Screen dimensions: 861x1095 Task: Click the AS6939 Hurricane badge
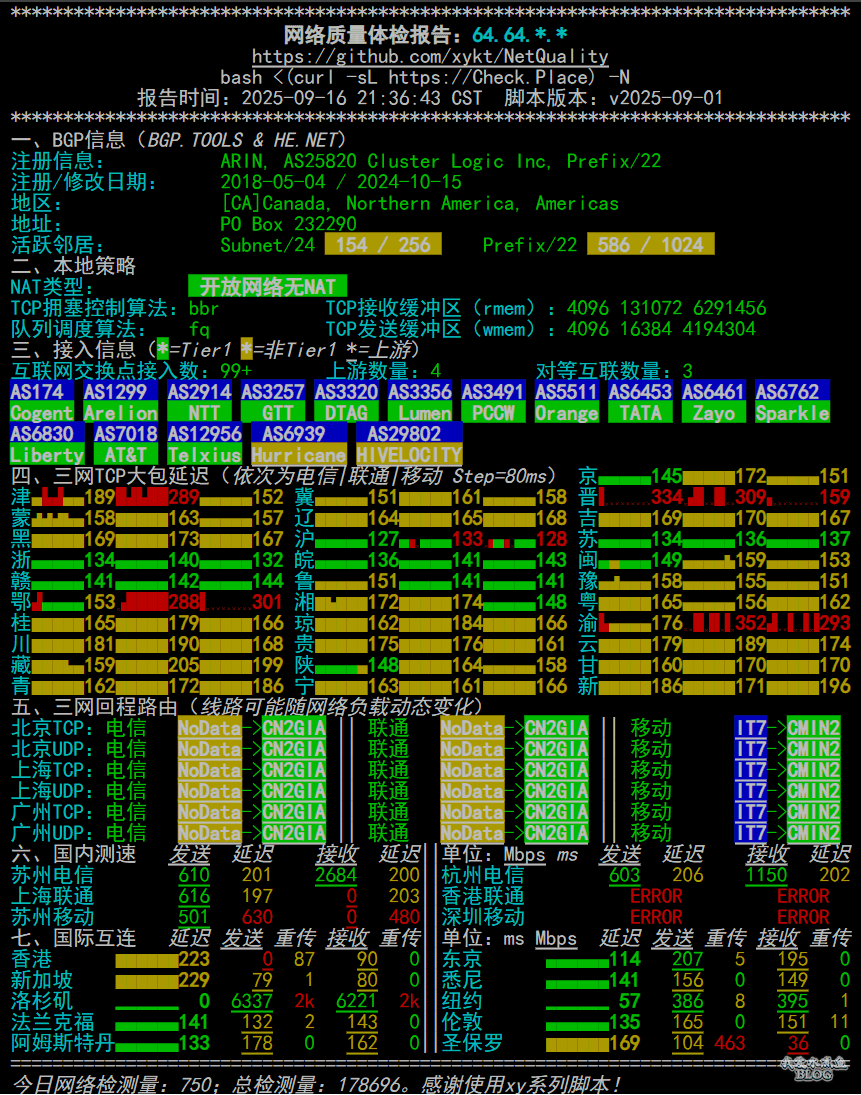point(299,444)
